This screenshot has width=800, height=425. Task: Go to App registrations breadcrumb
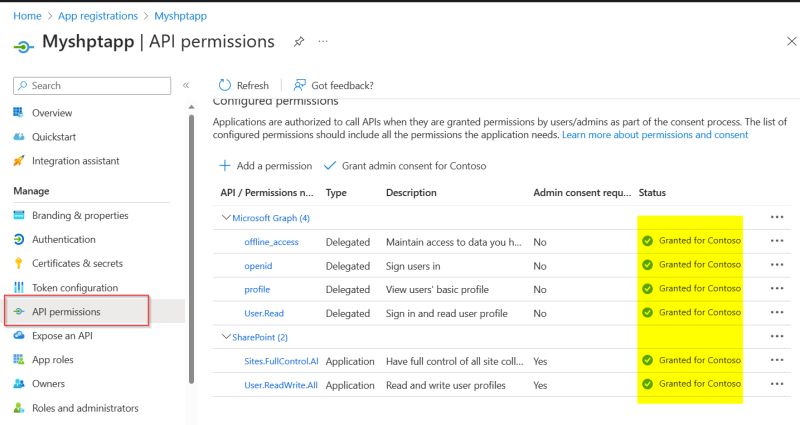97,16
